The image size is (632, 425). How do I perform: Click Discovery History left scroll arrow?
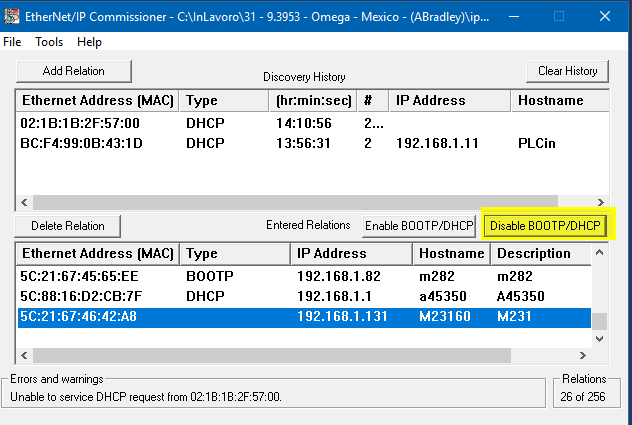[x=24, y=202]
